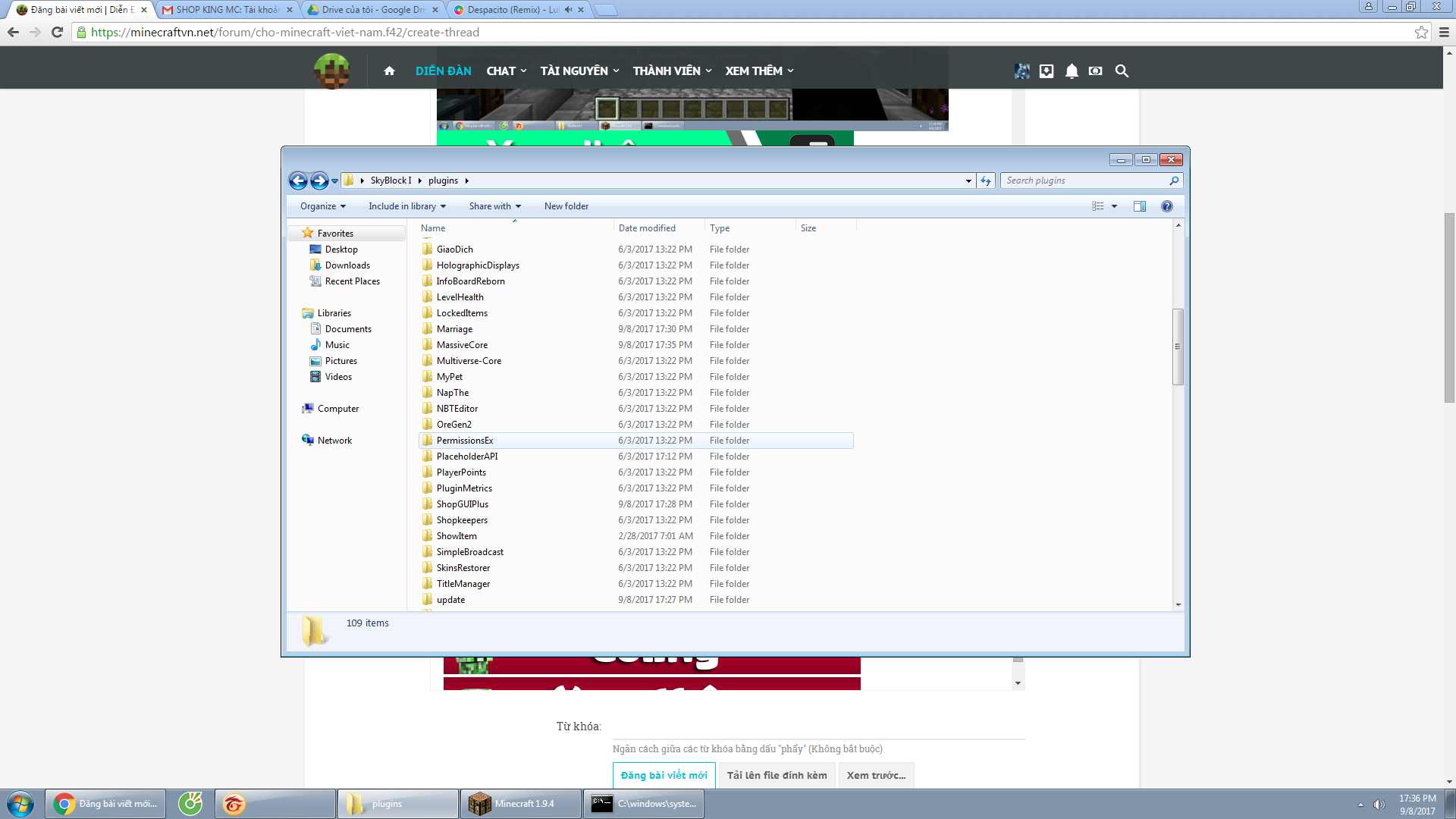Click the forum home icon
The width and height of the screenshot is (1456, 819).
tap(389, 71)
